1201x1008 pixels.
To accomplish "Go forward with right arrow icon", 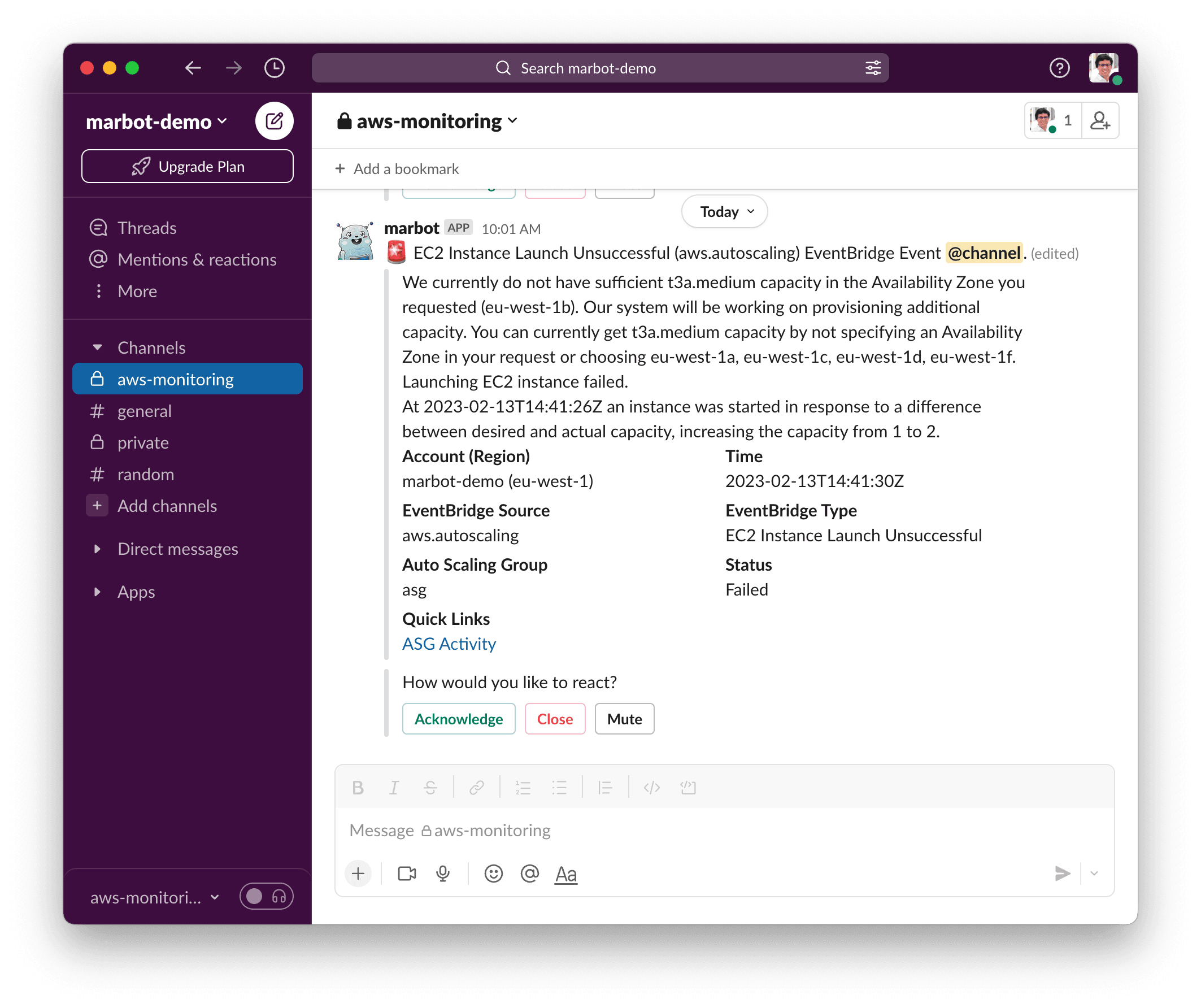I will click(x=233, y=68).
